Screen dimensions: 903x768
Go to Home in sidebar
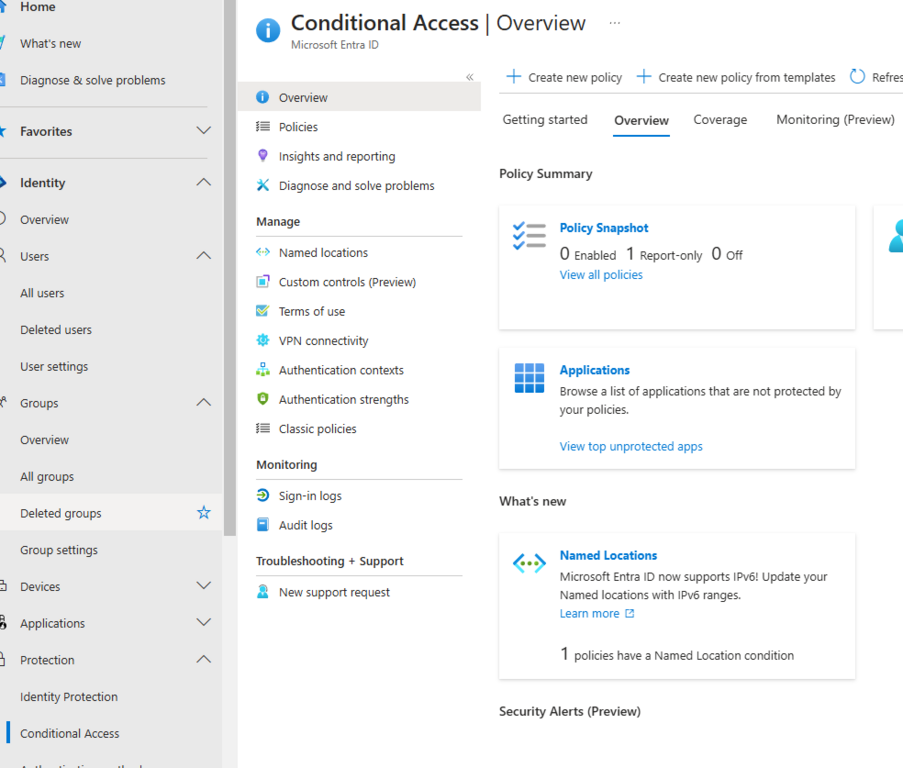pyautogui.click(x=37, y=7)
